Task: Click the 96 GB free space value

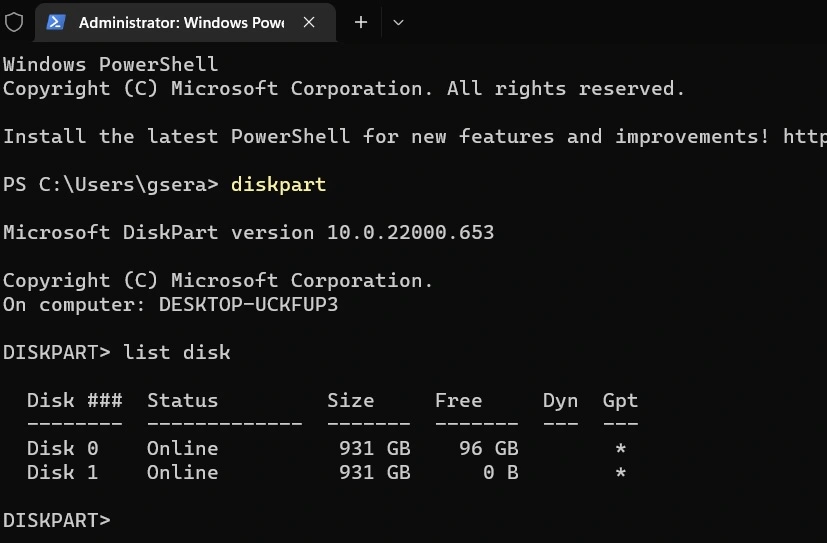Action: [x=488, y=449]
